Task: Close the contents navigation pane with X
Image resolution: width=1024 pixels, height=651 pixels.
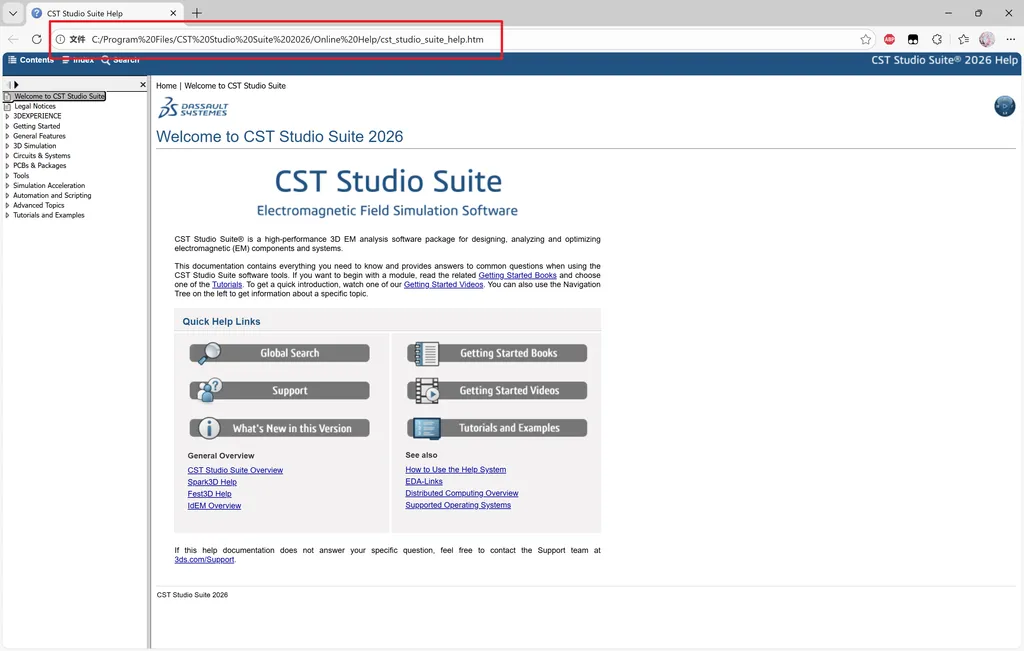Action: (143, 84)
